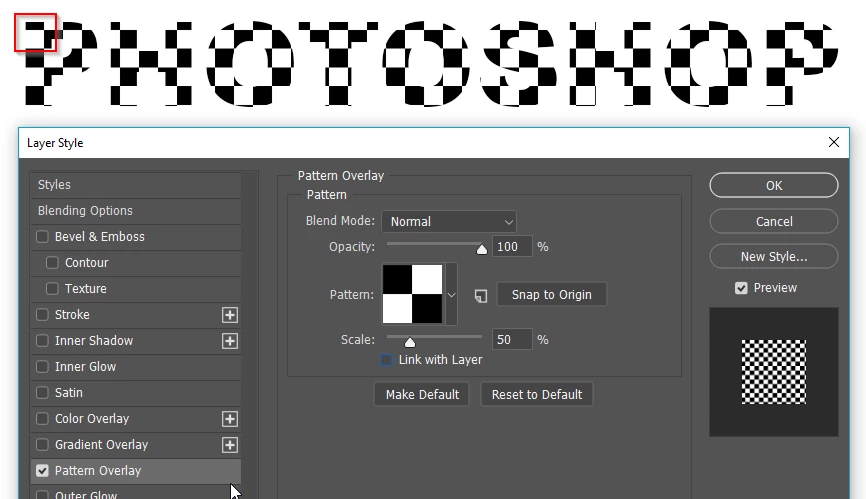Screen dimensions: 866x499
Task: Add another Color Overlay effect plus icon
Action: tap(230, 419)
